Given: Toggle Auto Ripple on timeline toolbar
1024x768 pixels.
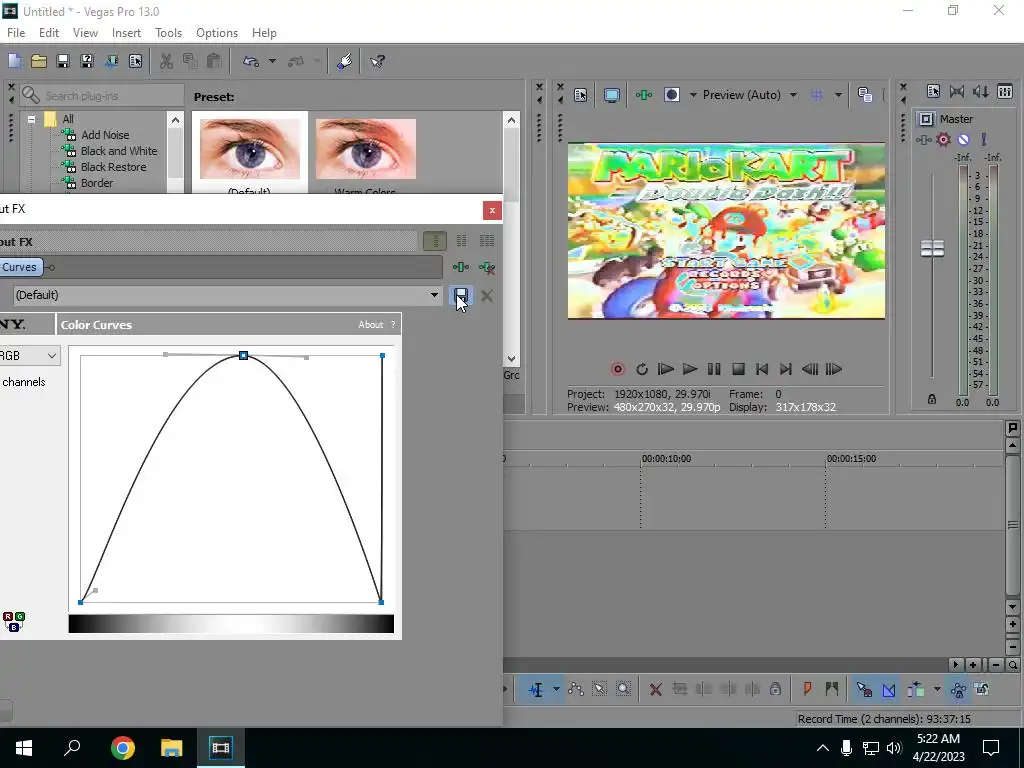Looking at the screenshot, I should 916,690.
